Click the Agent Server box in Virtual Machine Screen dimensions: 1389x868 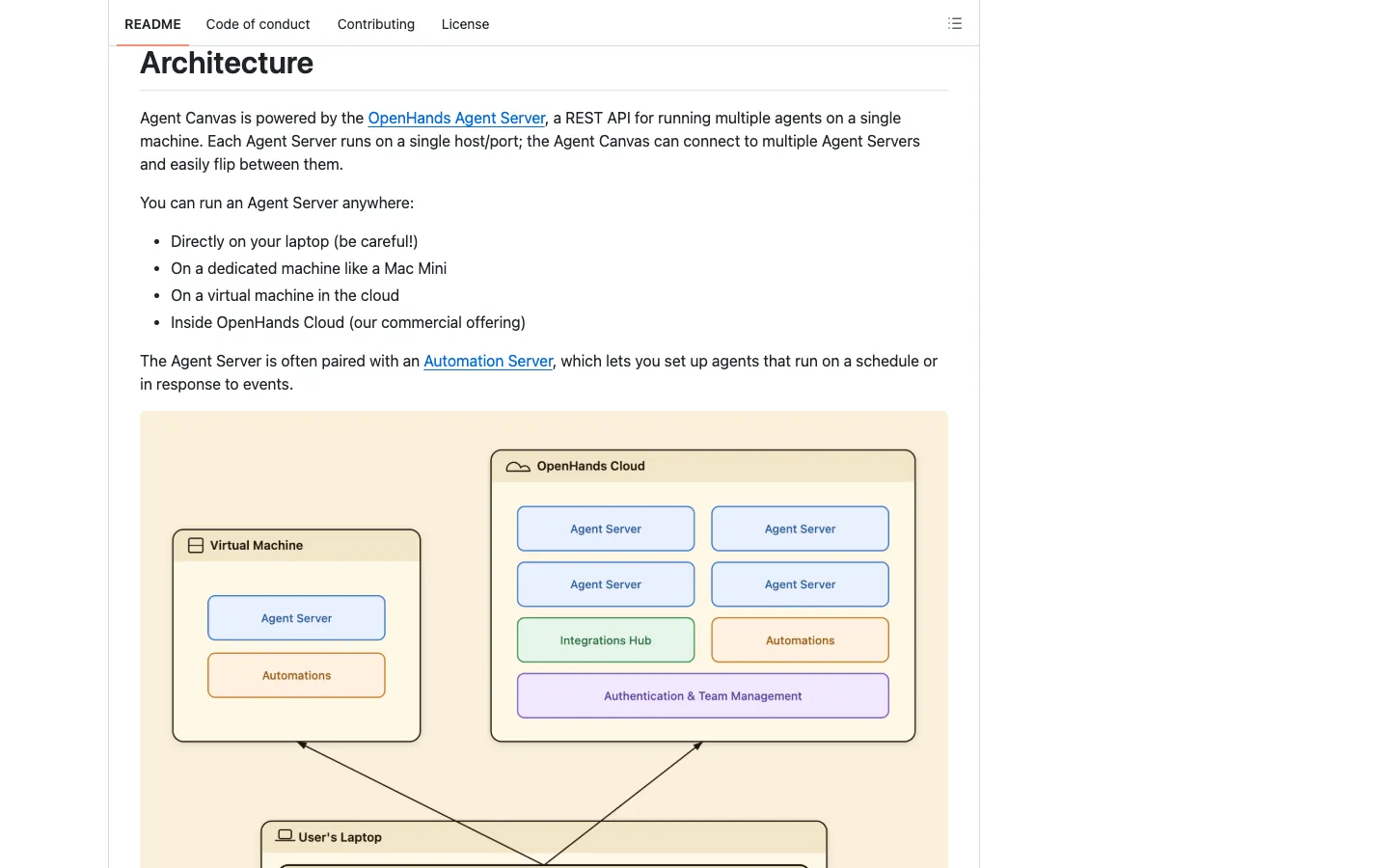point(296,618)
